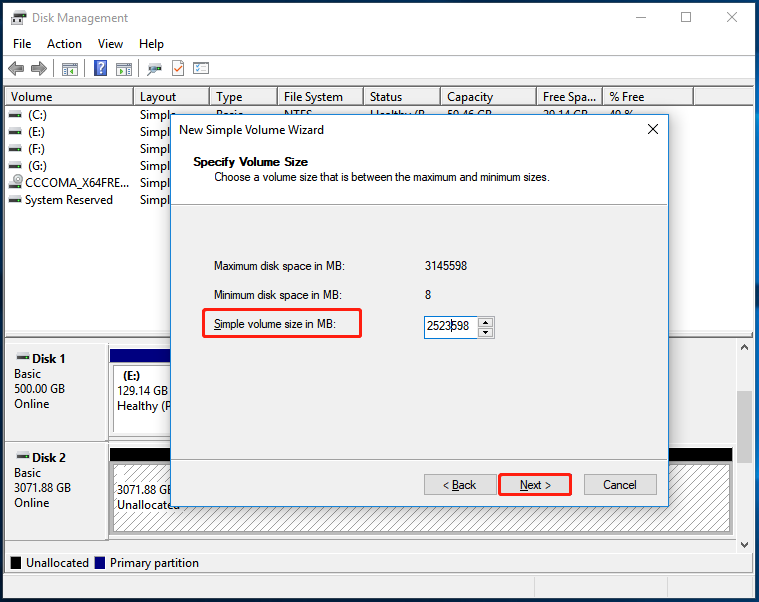Viewport: 759px width, 602px height.
Task: Click the 'Maximum disk space in MB:' label
Action: pyautogui.click(x=279, y=266)
